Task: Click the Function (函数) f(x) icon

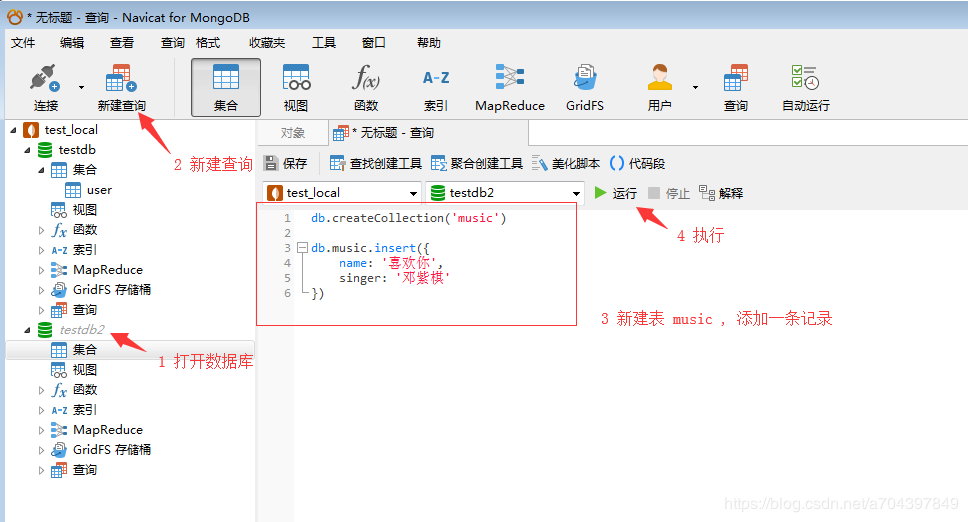Action: tap(365, 78)
